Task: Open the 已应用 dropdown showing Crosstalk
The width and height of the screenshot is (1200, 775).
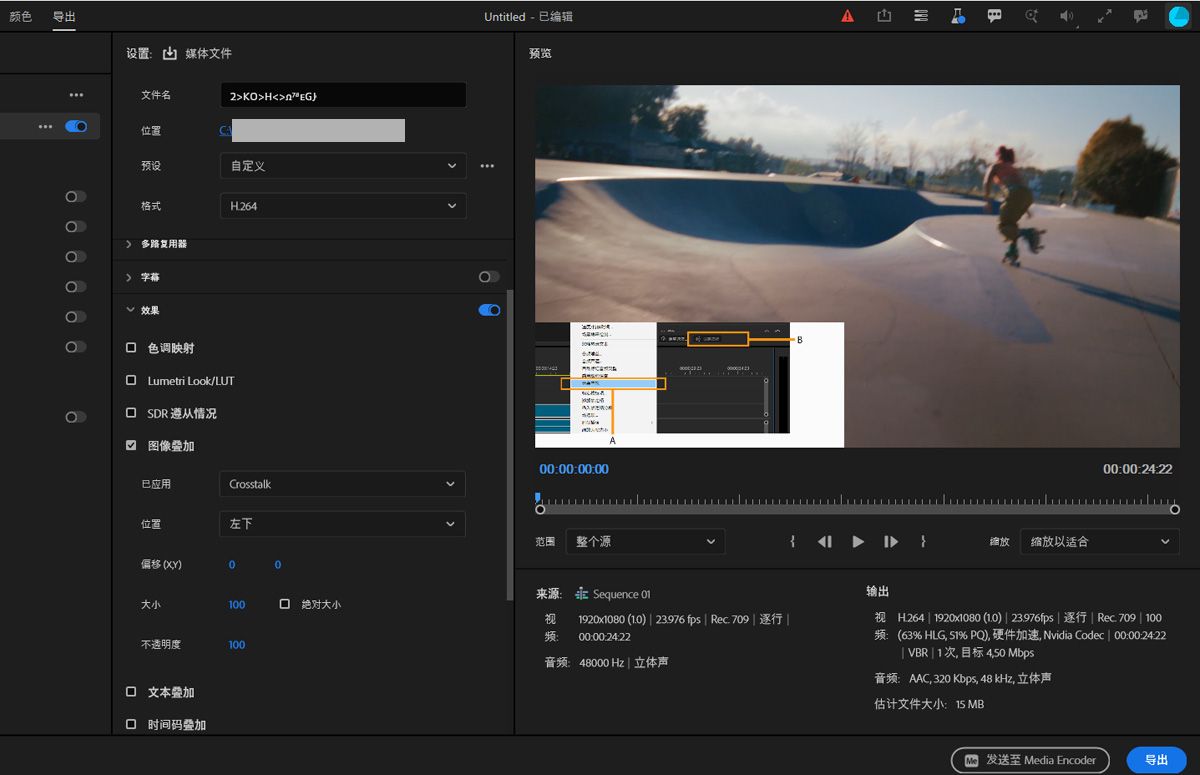Action: coord(342,484)
